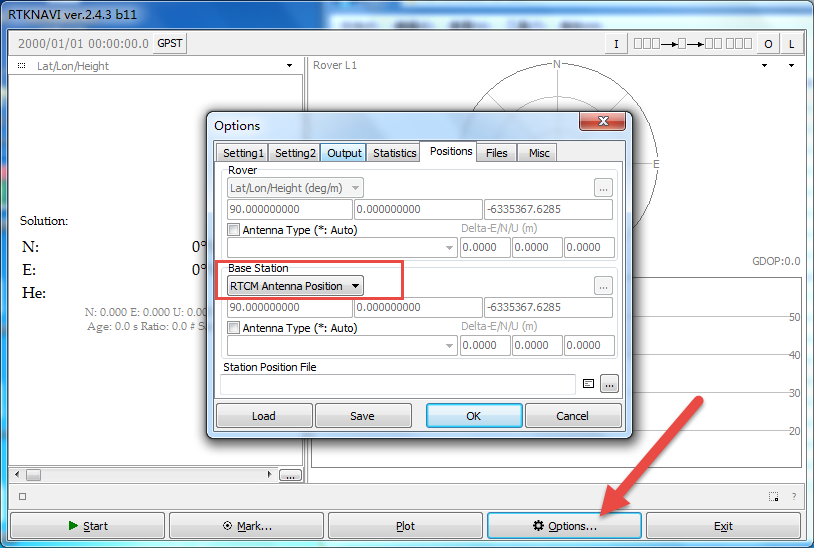Click the Rover height field -6335367.6285
Image resolution: width=814 pixels, height=548 pixels.
(548, 209)
